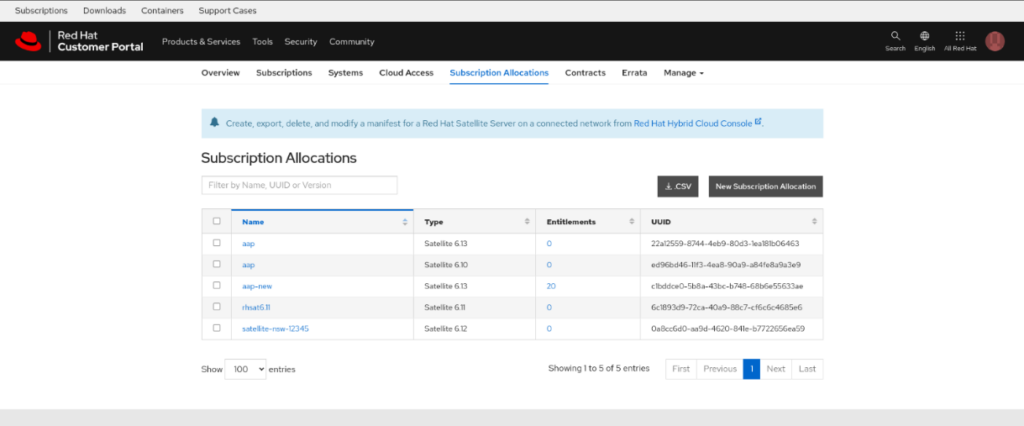
Task: Switch to the Cloud Access tab
Action: pos(406,73)
